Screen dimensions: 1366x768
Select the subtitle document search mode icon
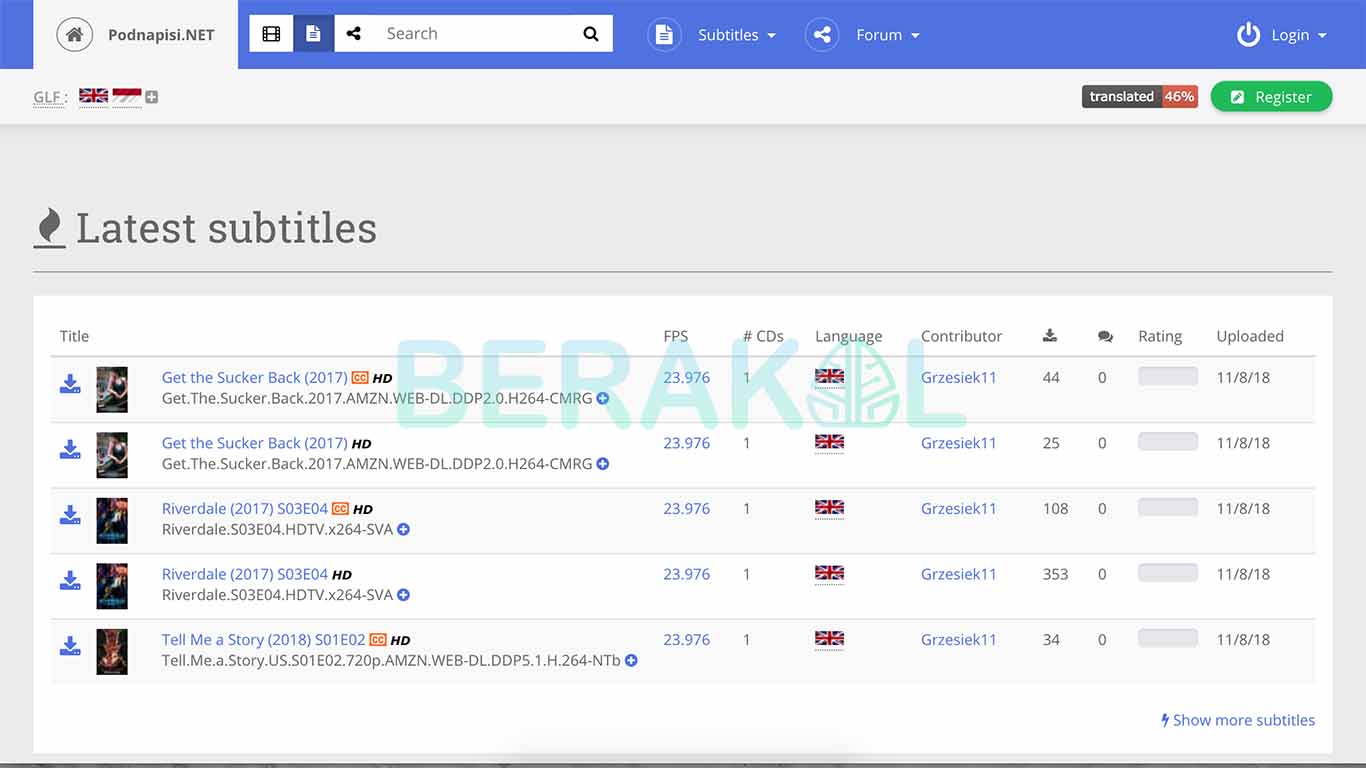pos(313,34)
